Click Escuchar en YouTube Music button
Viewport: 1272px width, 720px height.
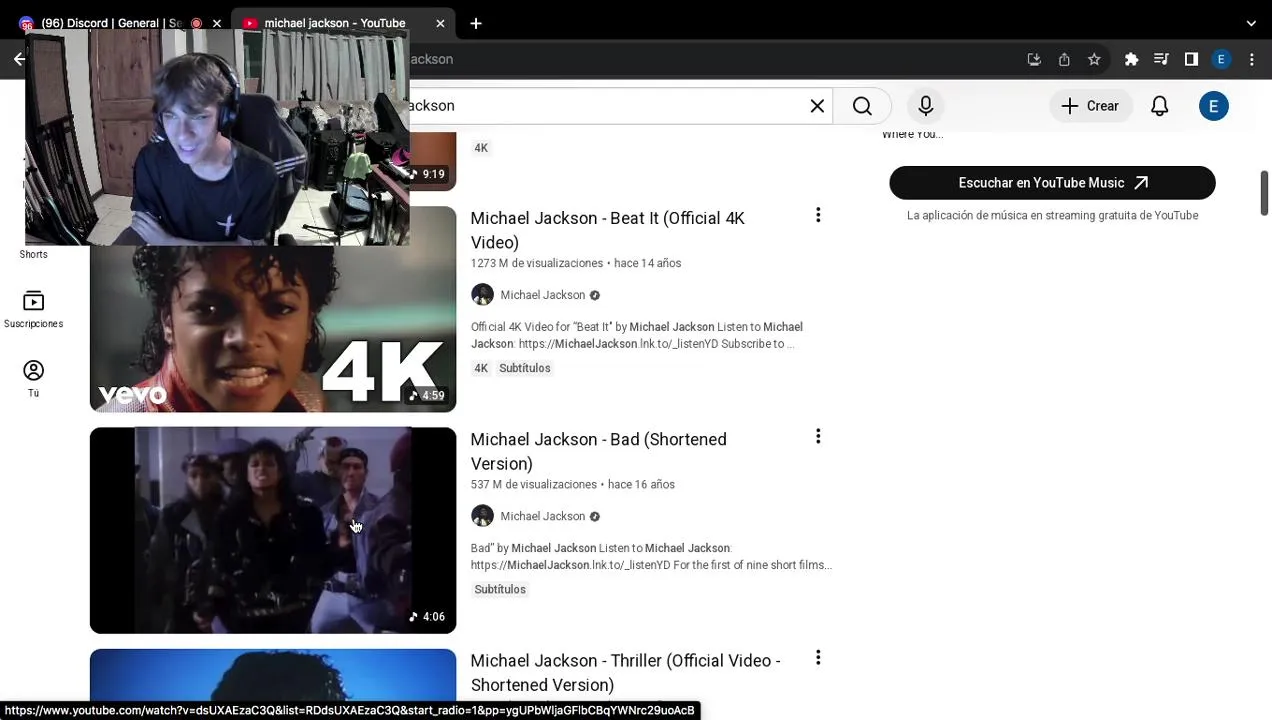[1052, 183]
